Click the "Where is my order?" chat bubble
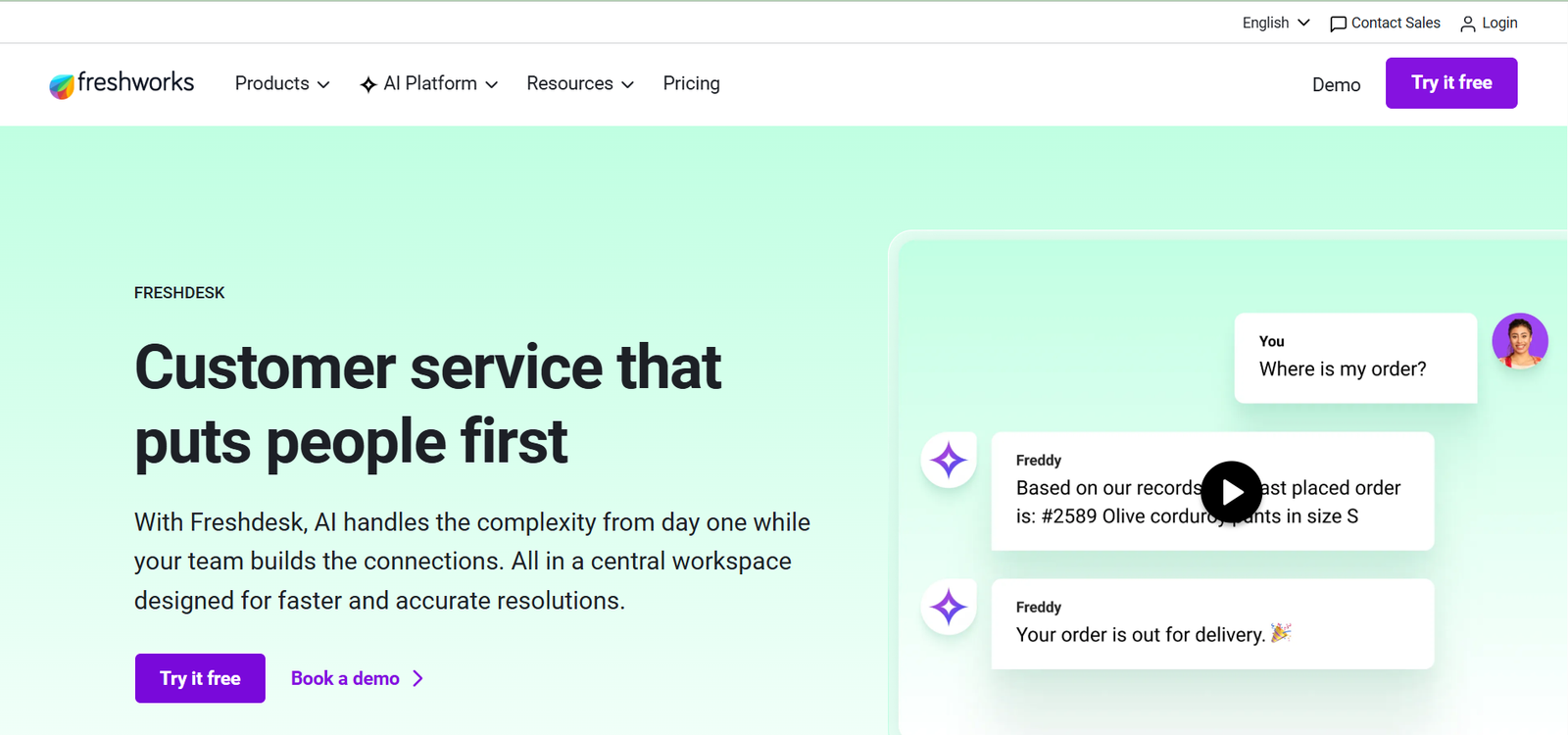Viewport: 1568px width, 735px height. [1355, 358]
